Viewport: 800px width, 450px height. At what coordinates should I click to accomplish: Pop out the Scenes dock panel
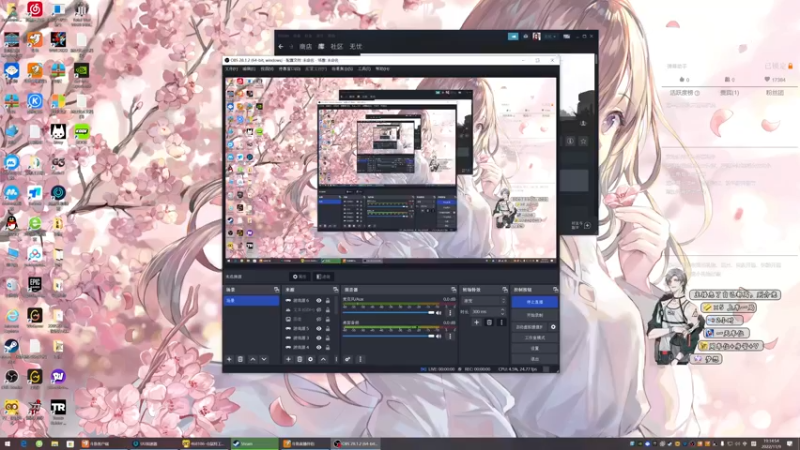coord(276,290)
